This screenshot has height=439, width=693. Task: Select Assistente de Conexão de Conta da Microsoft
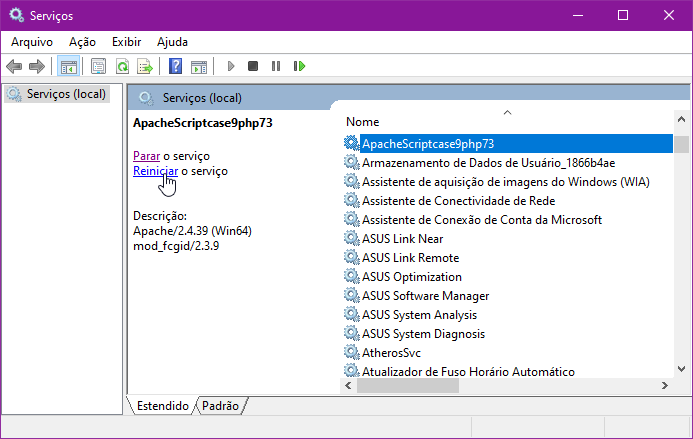tap(482, 220)
